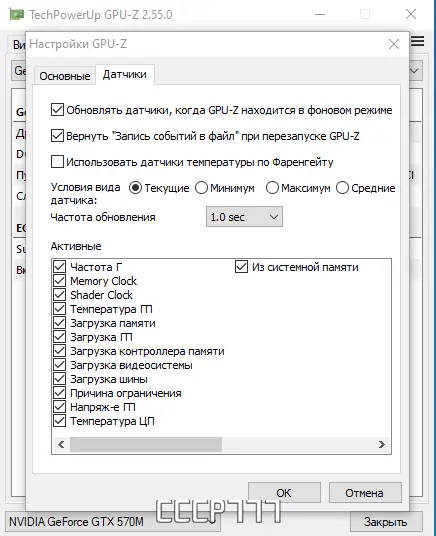Enable Fahrenheit temperature sensors checkbox
This screenshot has height=536, width=436.
click(x=57, y=162)
